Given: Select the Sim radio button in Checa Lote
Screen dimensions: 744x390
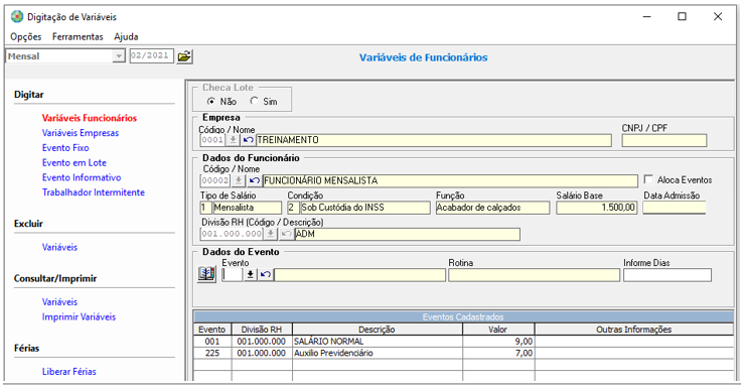Looking at the screenshot, I should [254, 101].
